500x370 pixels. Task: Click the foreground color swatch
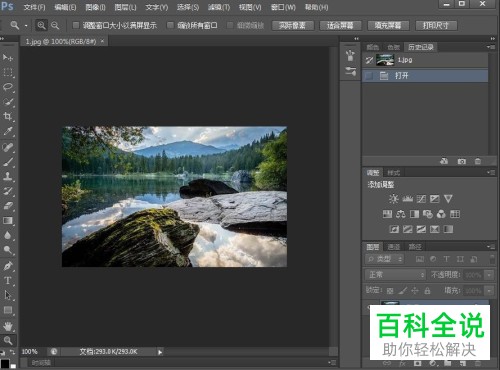[x=4, y=364]
